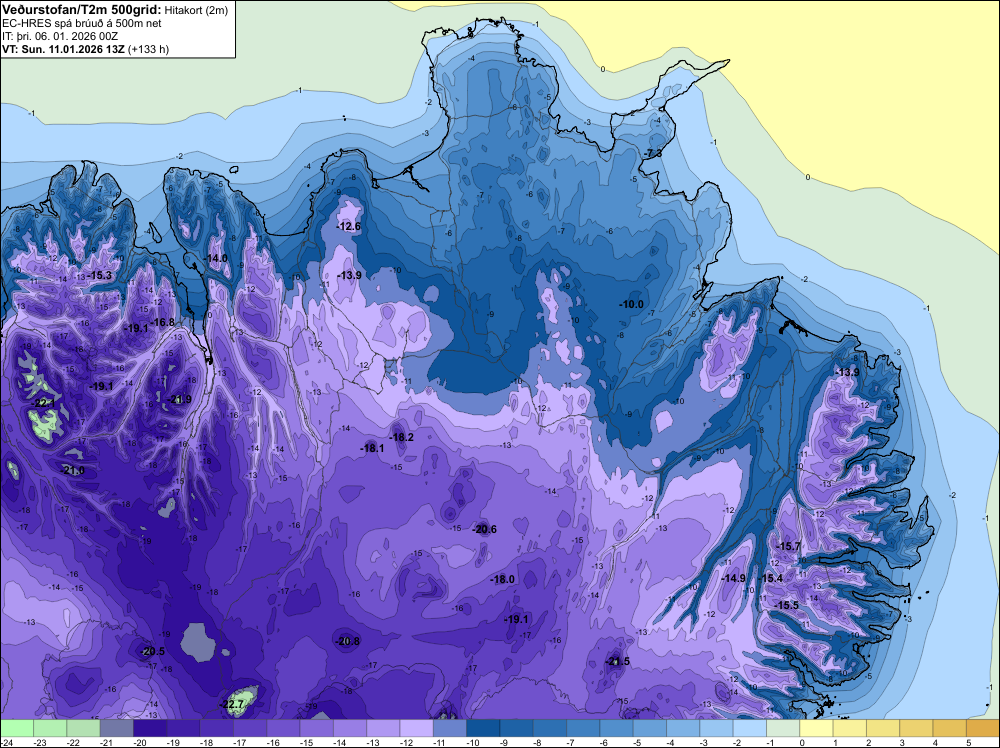Click the -10.0 temperature value on map
This screenshot has height=748, width=1000.
[631, 304]
